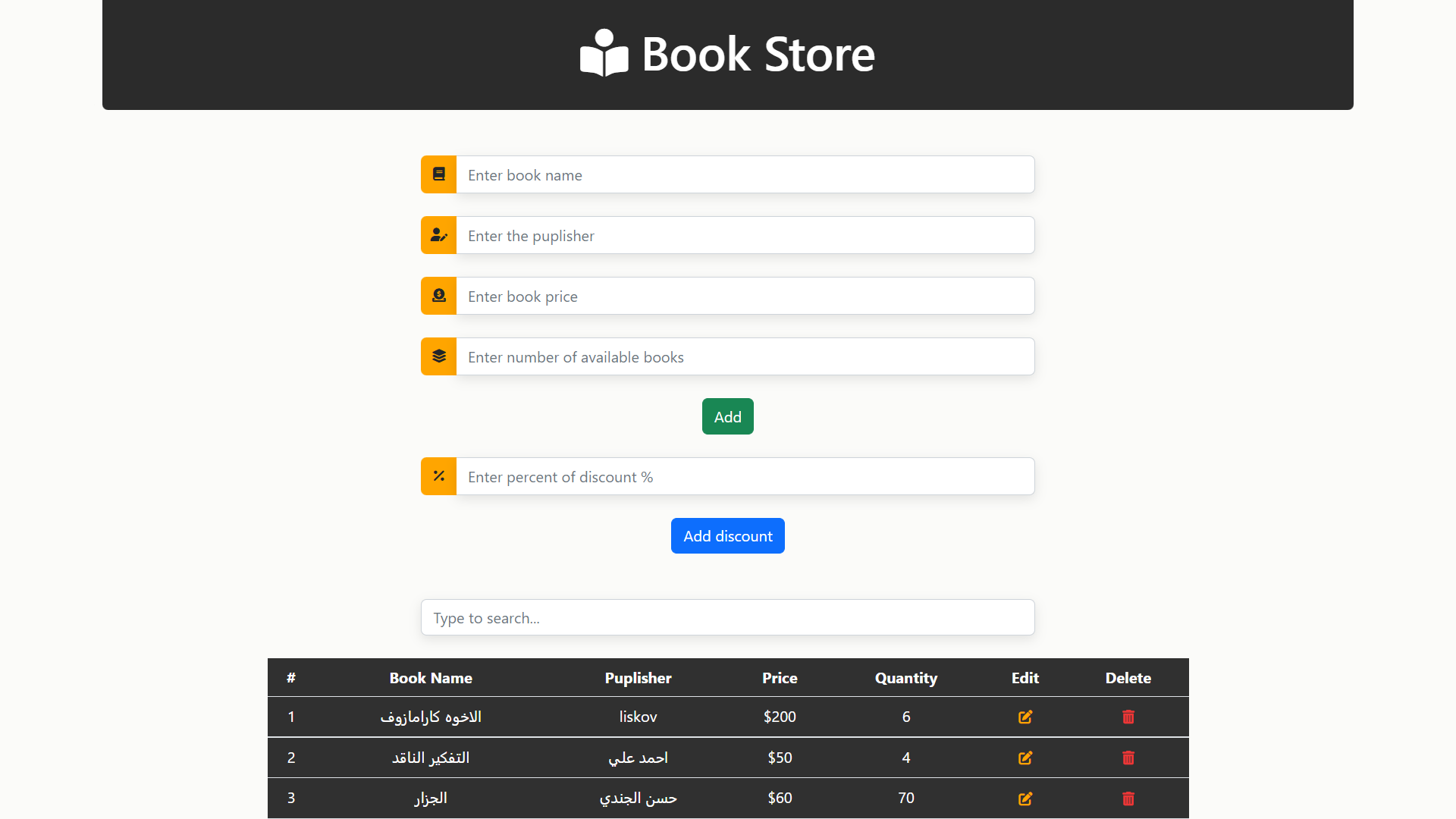Focus the Enter the puplisher field
The height and width of the screenshot is (819, 1456).
tap(745, 235)
